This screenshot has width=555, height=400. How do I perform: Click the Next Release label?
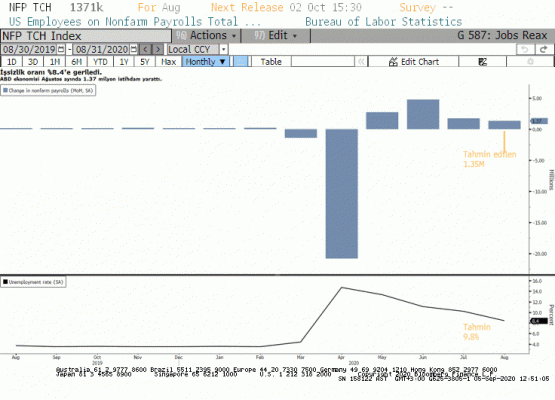247,7
